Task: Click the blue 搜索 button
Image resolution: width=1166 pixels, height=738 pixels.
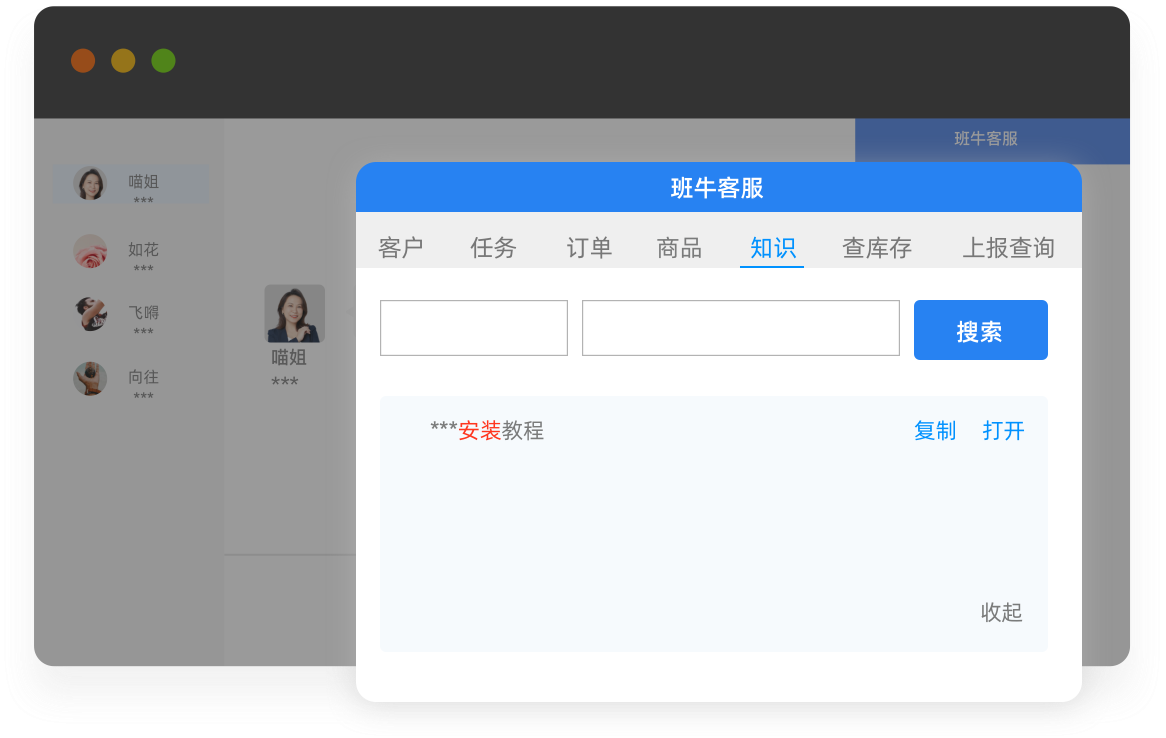Action: pyautogui.click(x=980, y=330)
